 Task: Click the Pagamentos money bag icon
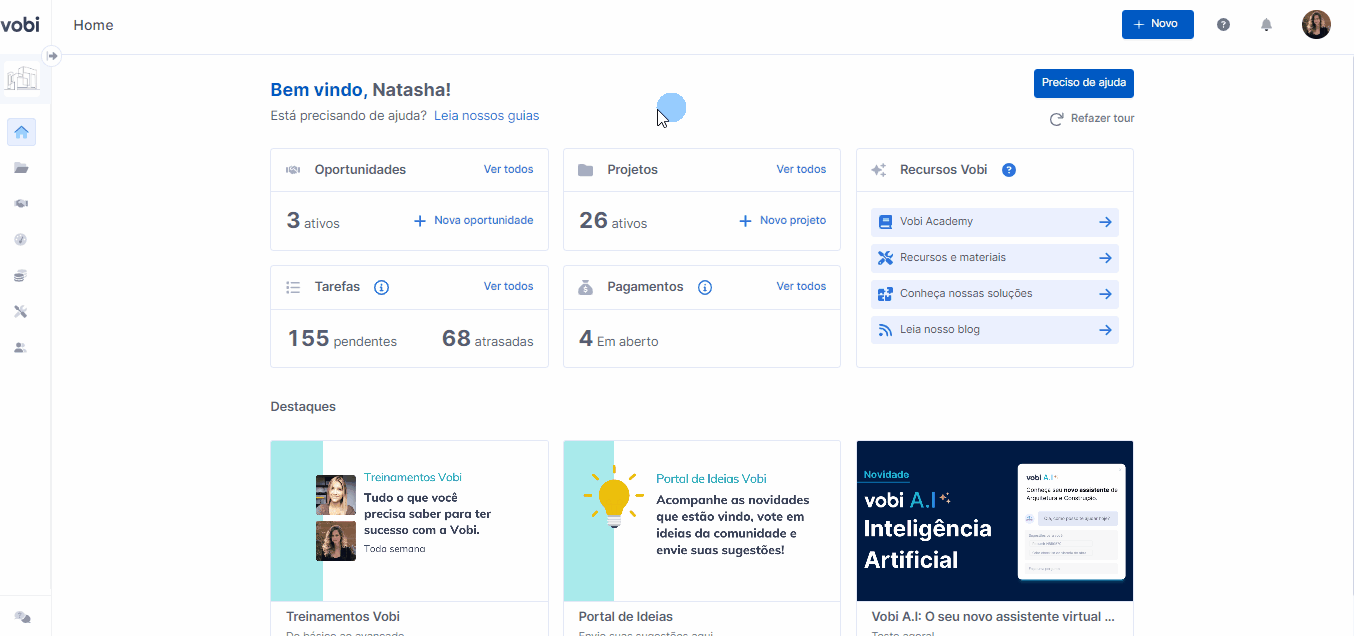point(586,287)
